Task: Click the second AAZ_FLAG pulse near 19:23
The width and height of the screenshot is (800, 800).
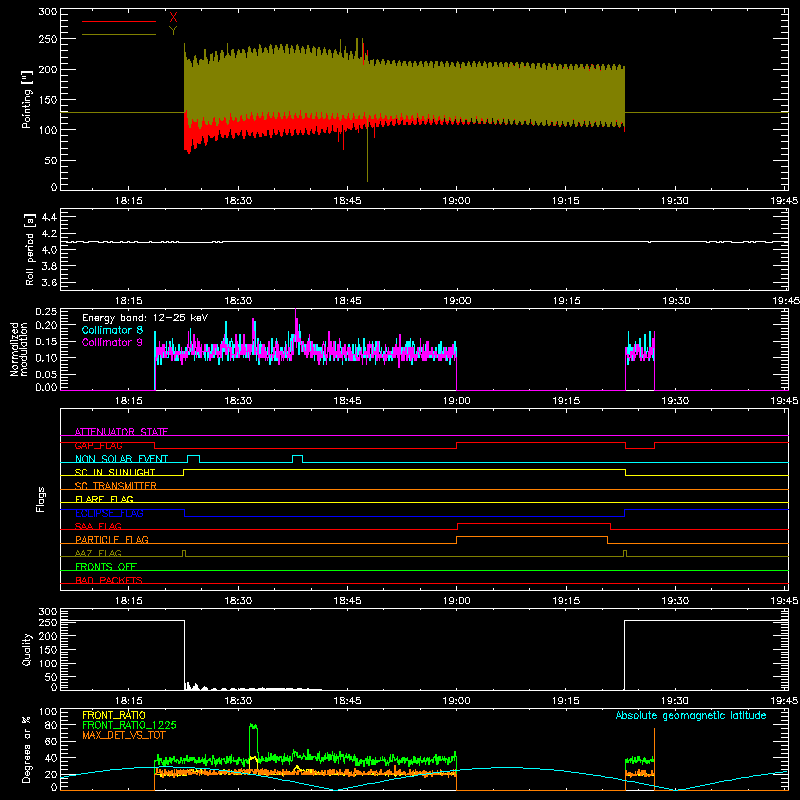Action: [x=625, y=553]
